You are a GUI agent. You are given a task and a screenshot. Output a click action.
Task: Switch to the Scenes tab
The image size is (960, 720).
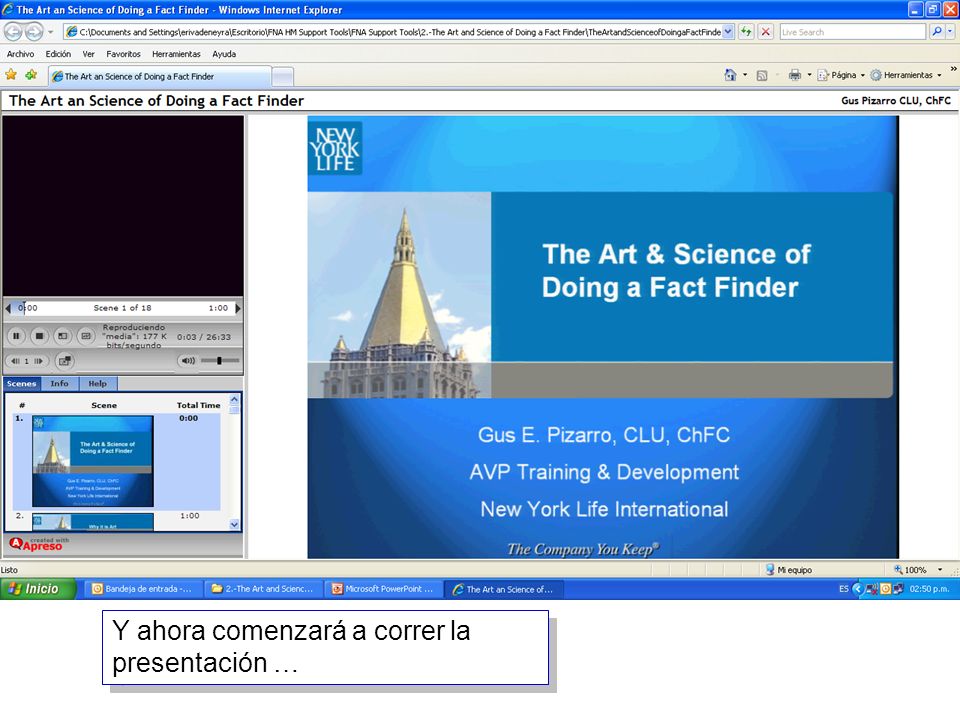[x=21, y=383]
